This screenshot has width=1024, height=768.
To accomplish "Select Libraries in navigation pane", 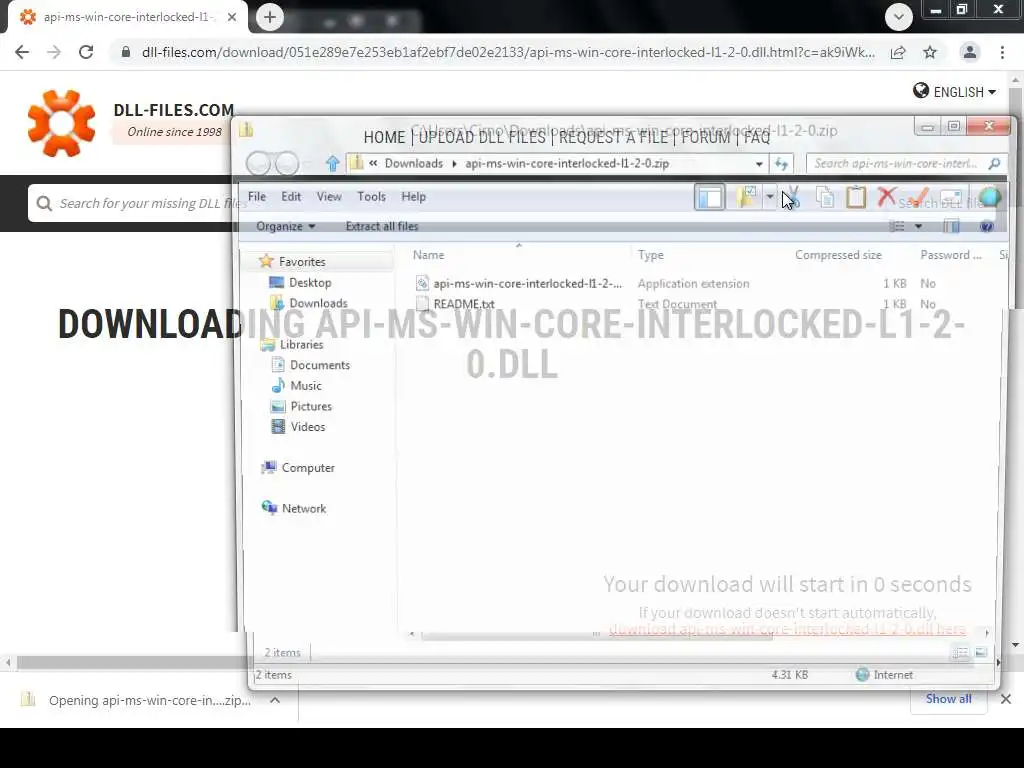I will (x=301, y=344).
